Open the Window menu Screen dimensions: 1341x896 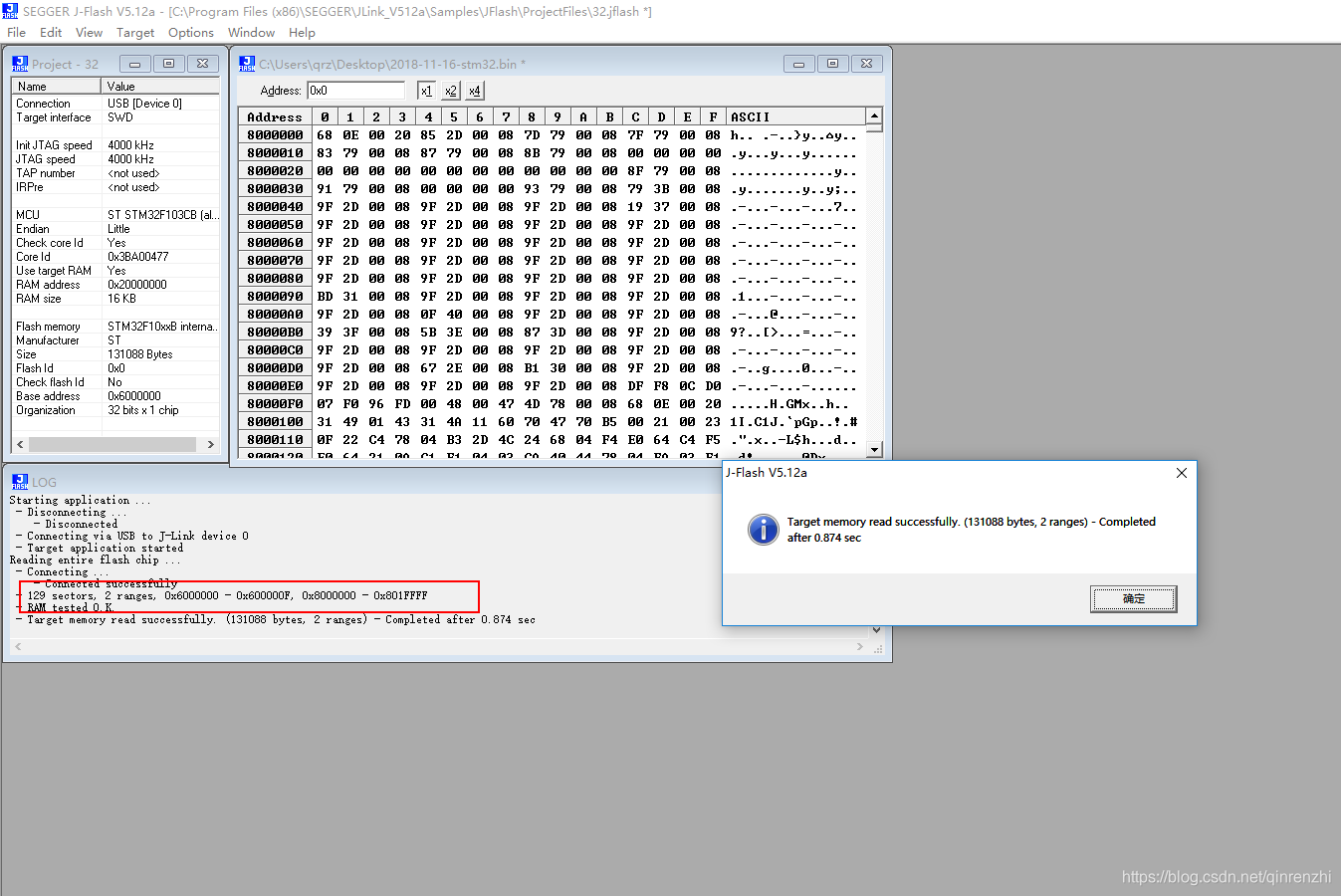tap(251, 32)
